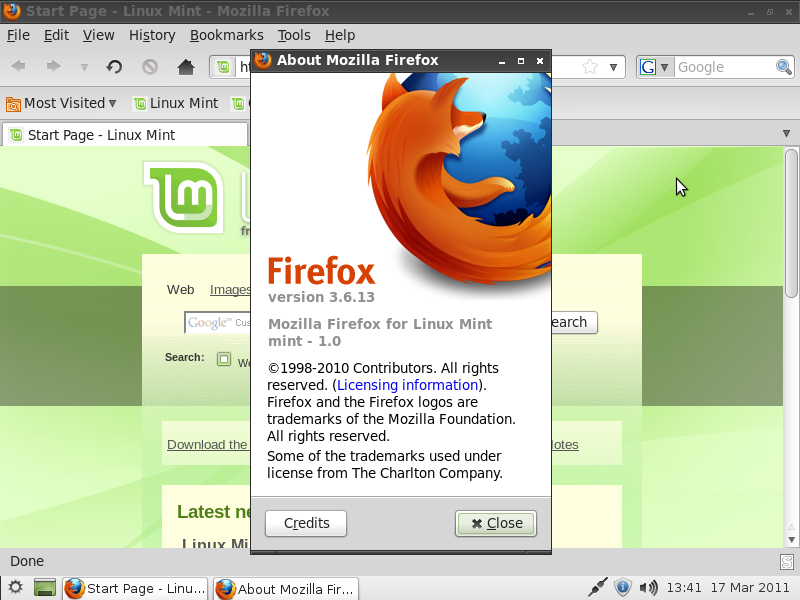Screen dimensions: 800x600
Task: Click the volume speaker icon in the tray
Action: point(648,587)
